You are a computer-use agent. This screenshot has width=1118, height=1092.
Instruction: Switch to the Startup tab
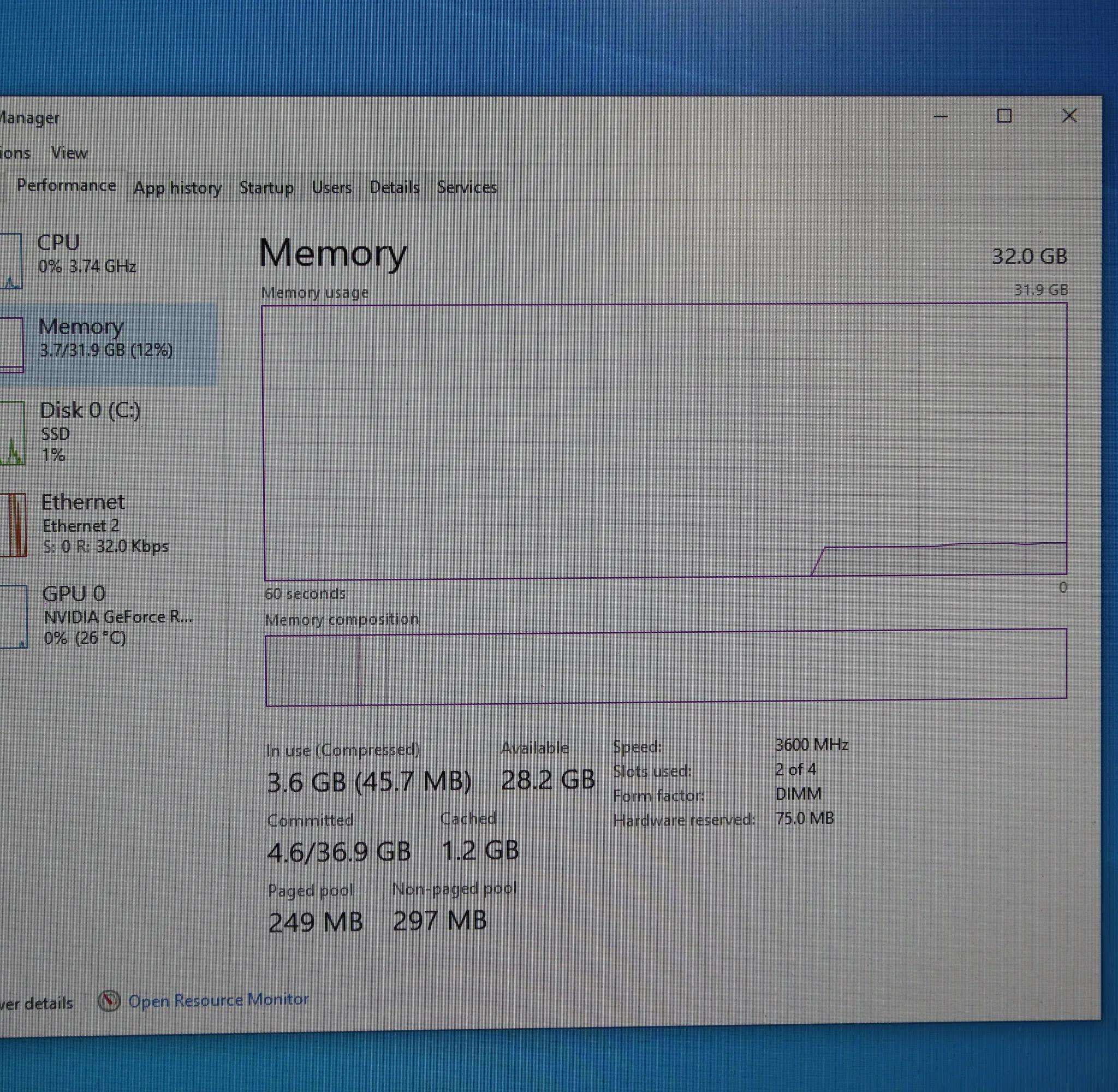(266, 187)
